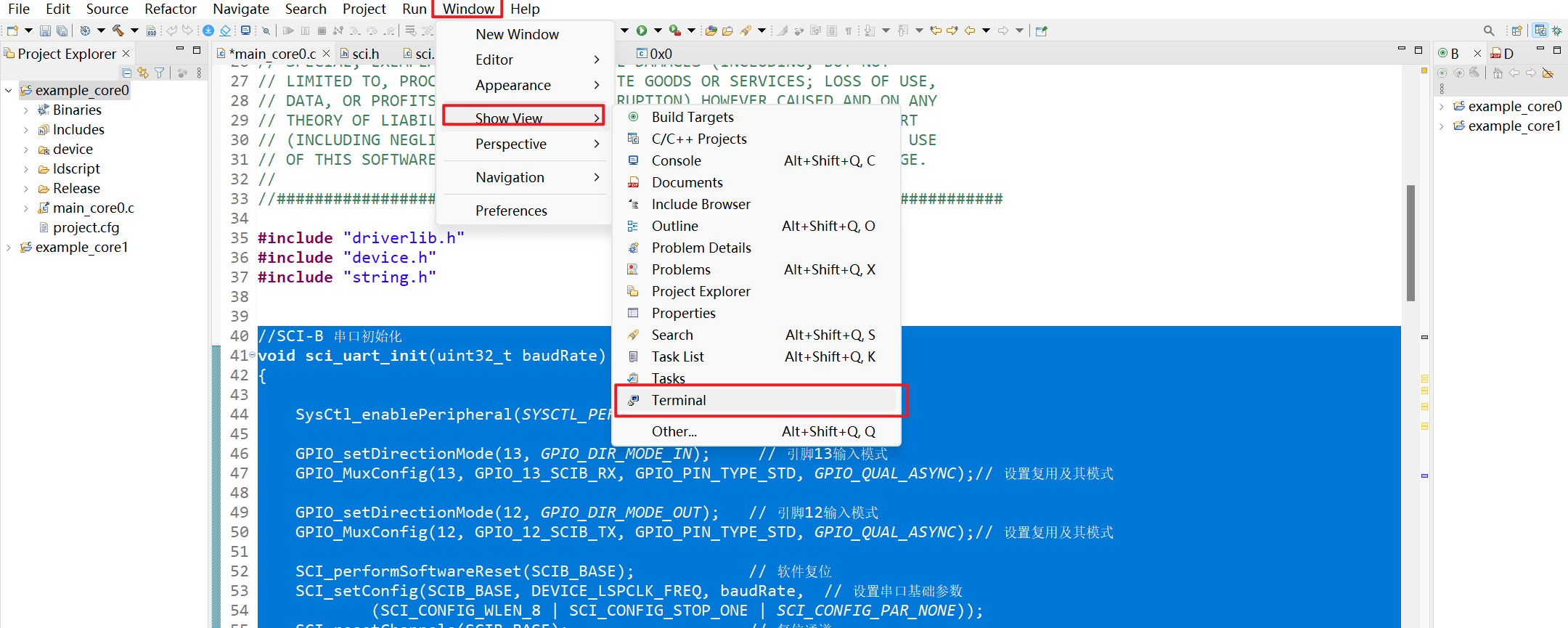Fold the sci_uart_init function at line 41
The height and width of the screenshot is (628, 1568).
[x=252, y=356]
